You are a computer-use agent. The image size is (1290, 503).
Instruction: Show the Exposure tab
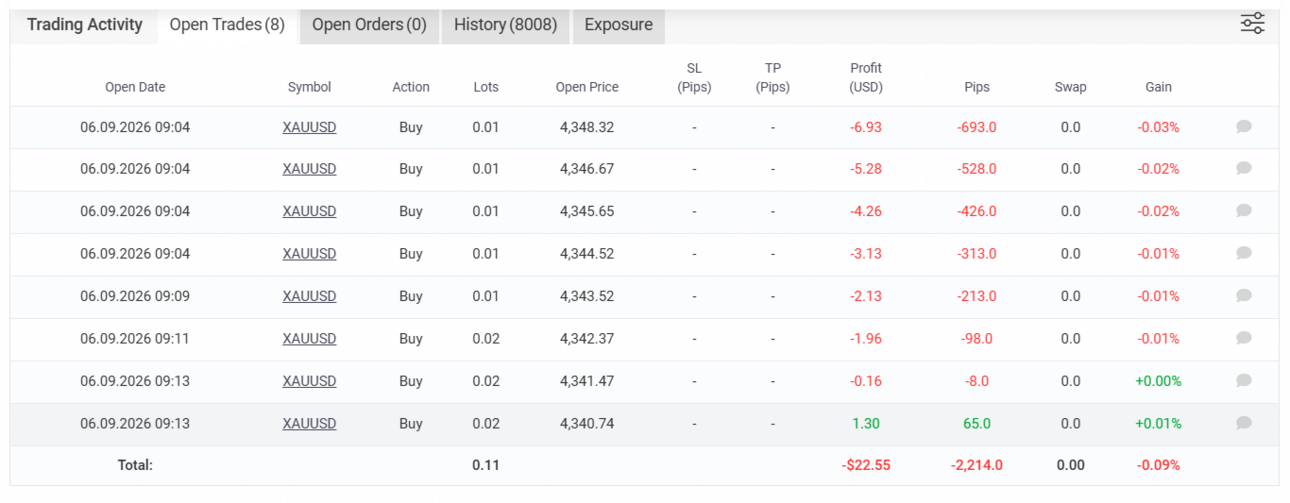pos(618,25)
